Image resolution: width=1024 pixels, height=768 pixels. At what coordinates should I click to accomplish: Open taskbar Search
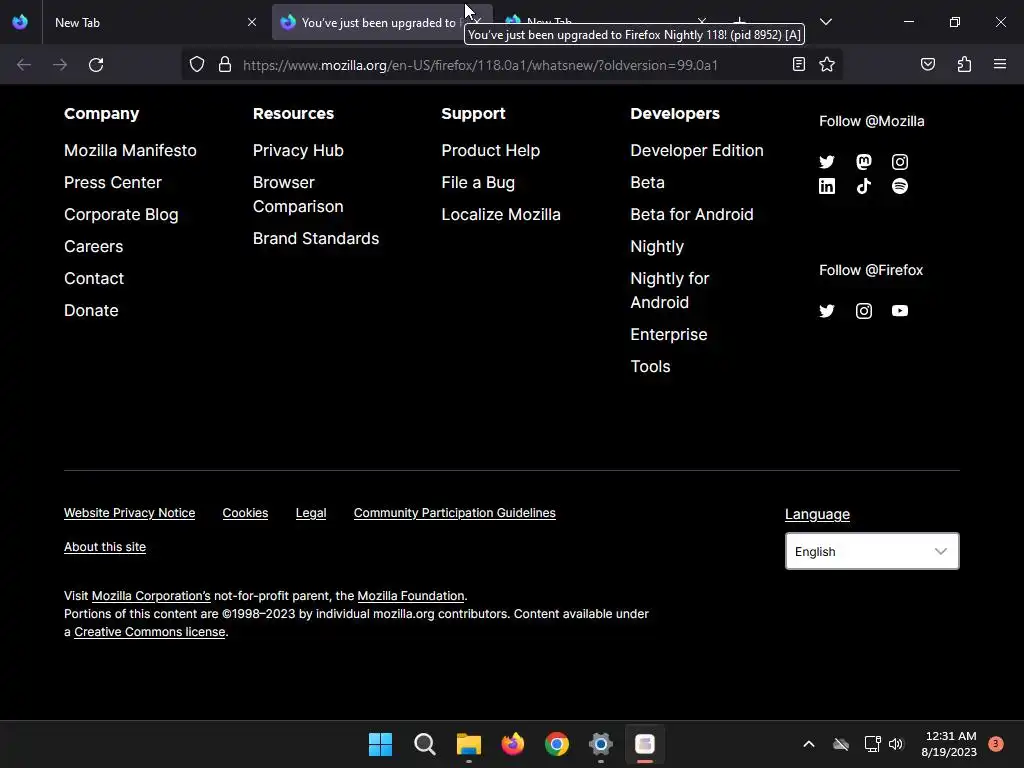(424, 744)
